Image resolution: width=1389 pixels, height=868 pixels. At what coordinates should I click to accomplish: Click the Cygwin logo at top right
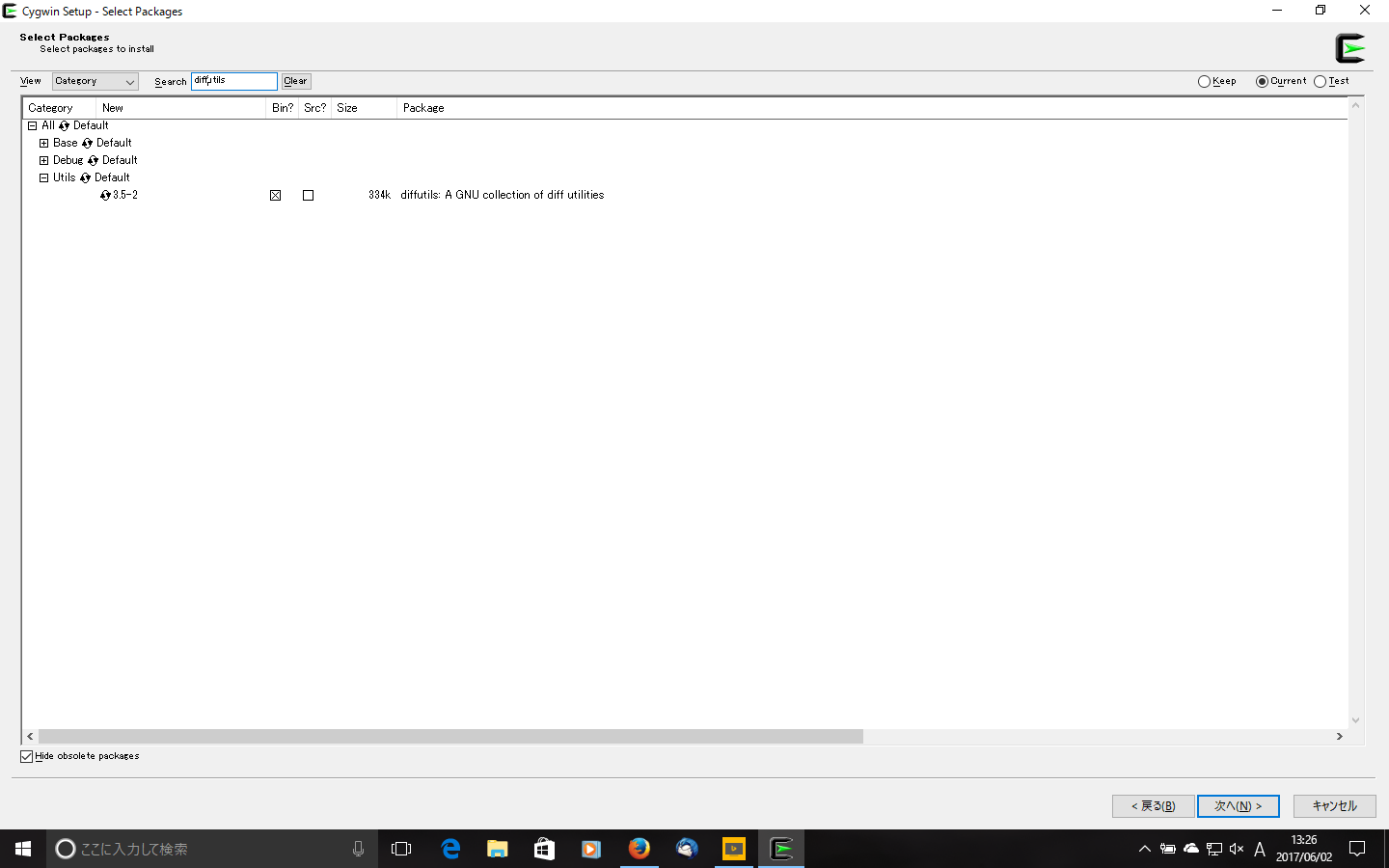click(x=1350, y=47)
